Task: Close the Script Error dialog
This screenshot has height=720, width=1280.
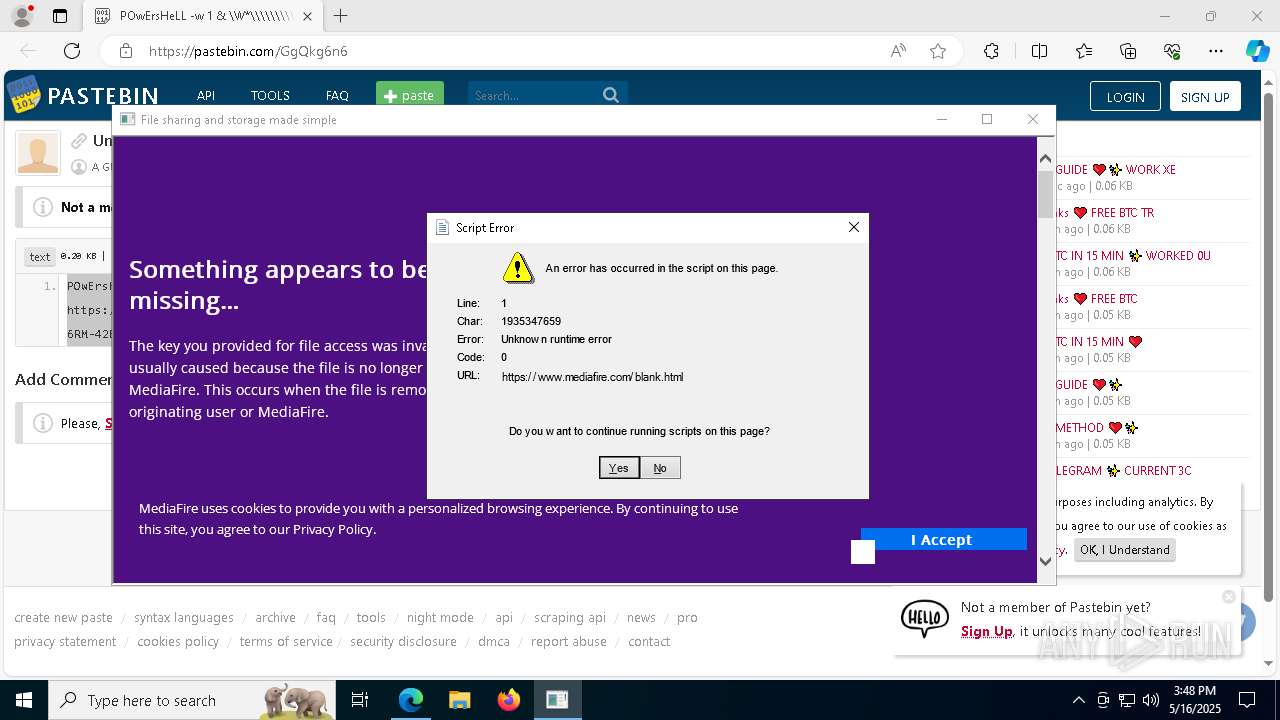Action: pos(854,227)
